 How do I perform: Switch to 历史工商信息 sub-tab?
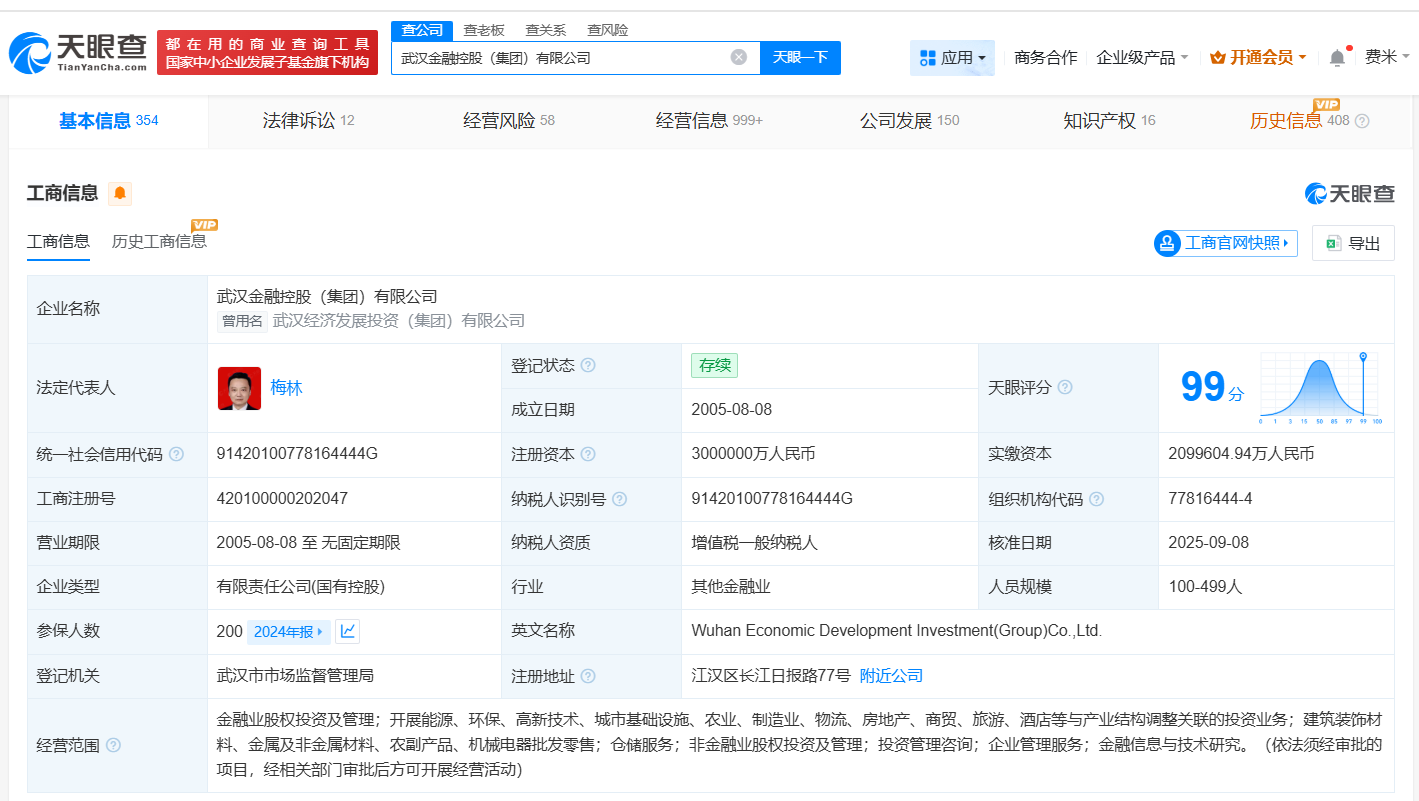[160, 242]
